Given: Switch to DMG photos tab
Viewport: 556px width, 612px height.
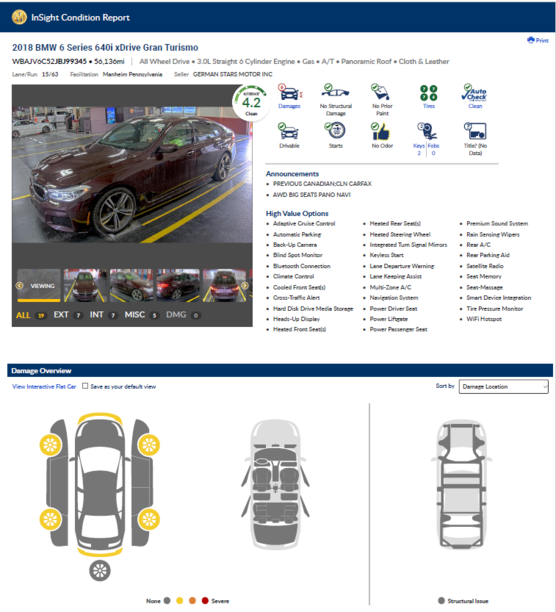Looking at the screenshot, I should click(x=183, y=315).
